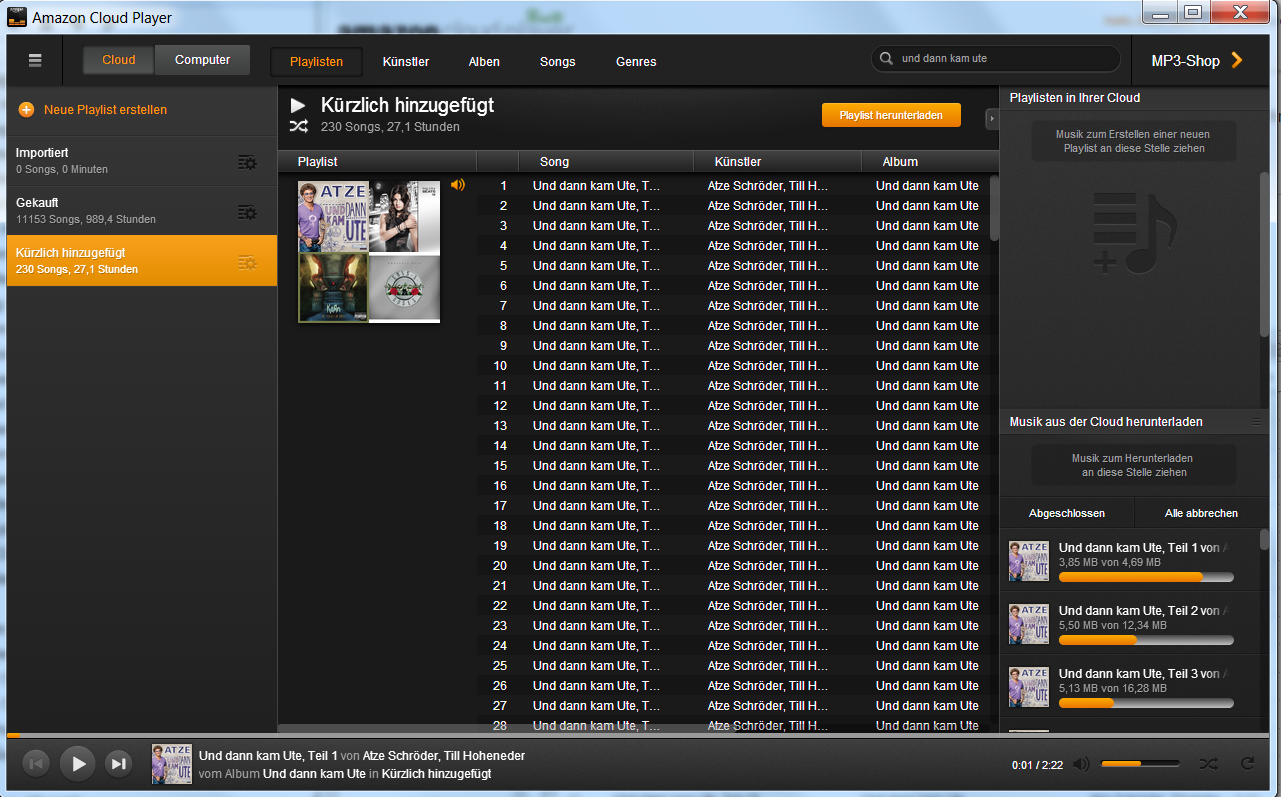Click playlist link Kürzlich hinzugefügt in player bar
Image resolution: width=1281 pixels, height=797 pixels.
click(x=436, y=774)
